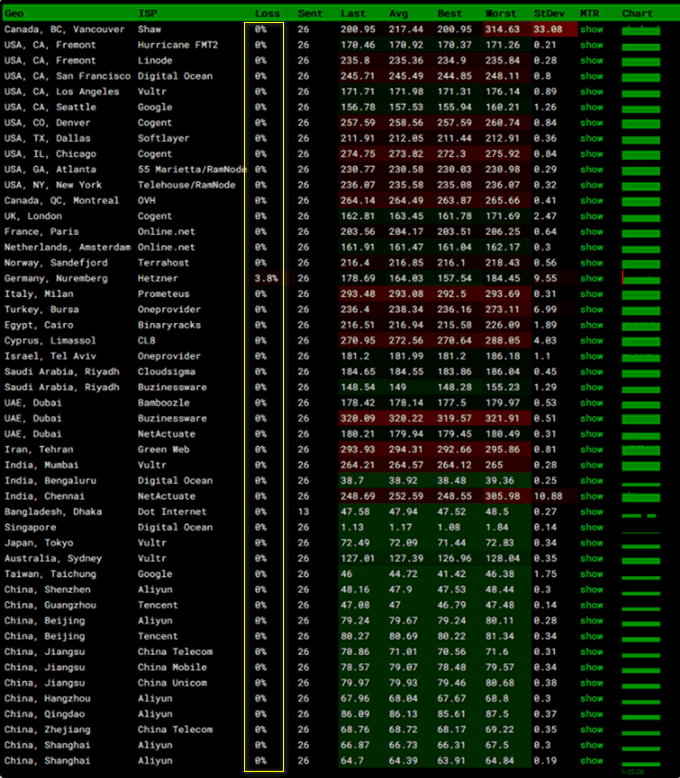Click the chart thumbnail for Bangladesh, Dhaka
The width and height of the screenshot is (680, 778).
click(x=640, y=512)
